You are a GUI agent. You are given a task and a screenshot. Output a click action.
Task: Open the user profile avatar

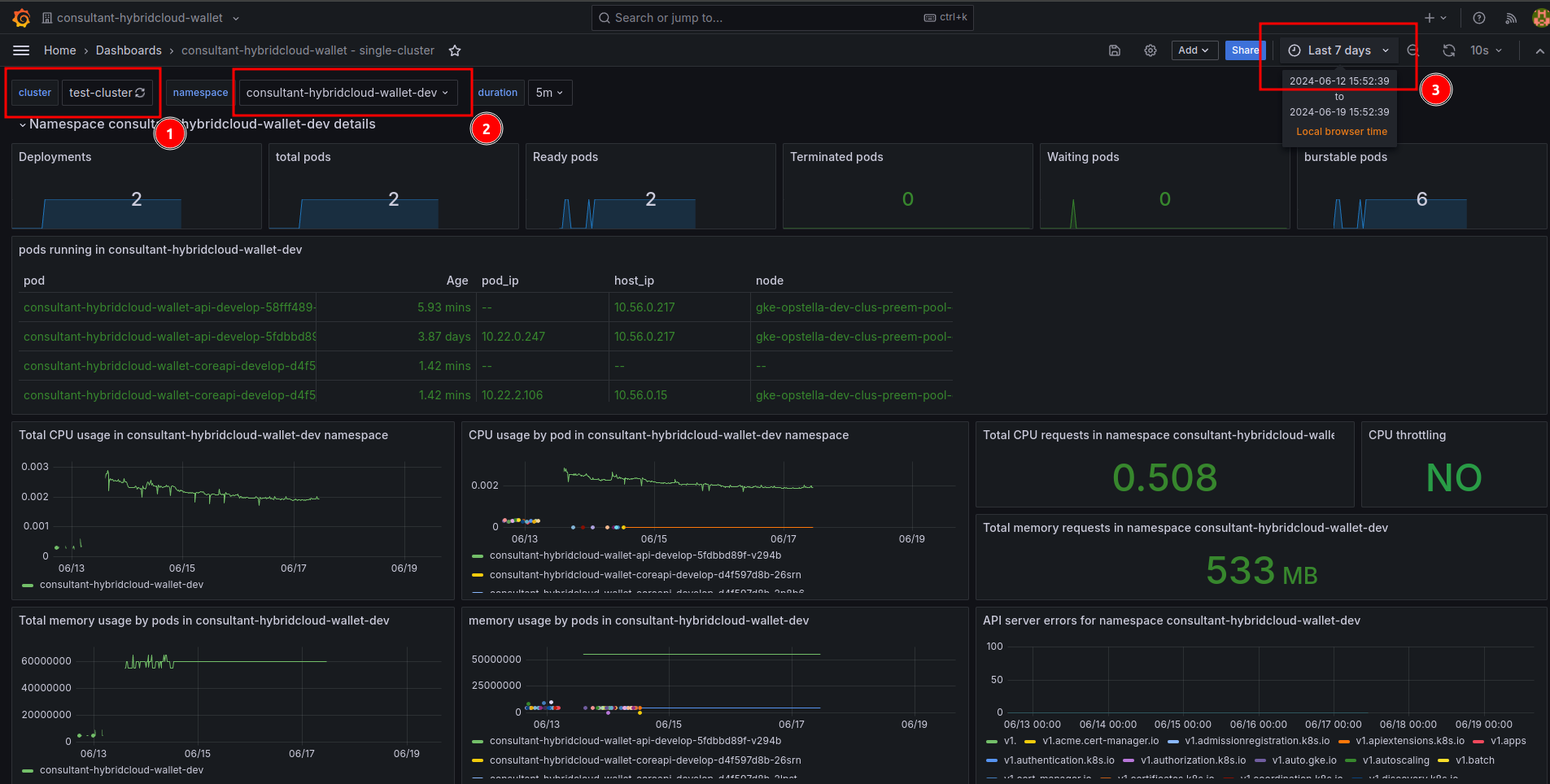pyautogui.click(x=1540, y=18)
